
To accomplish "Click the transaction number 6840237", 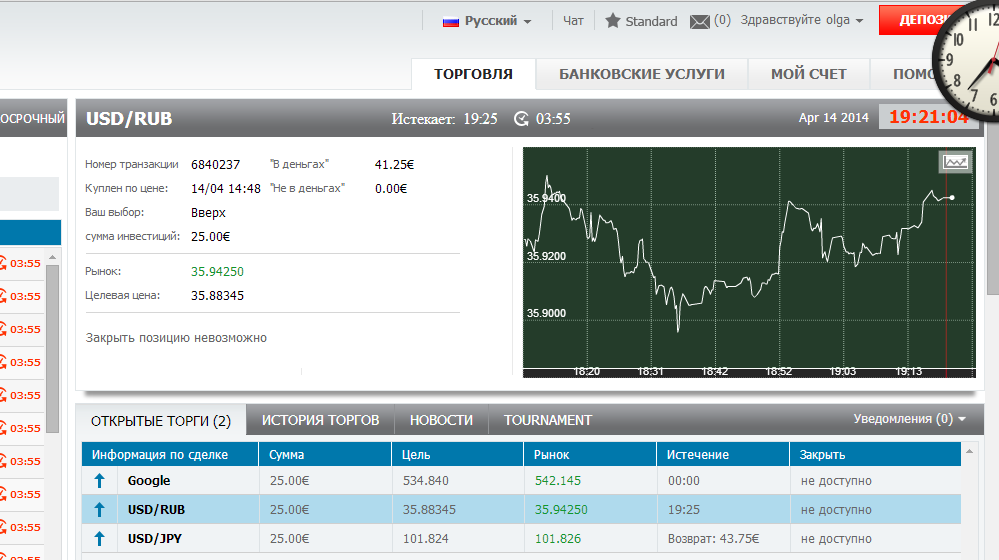I will point(215,165).
